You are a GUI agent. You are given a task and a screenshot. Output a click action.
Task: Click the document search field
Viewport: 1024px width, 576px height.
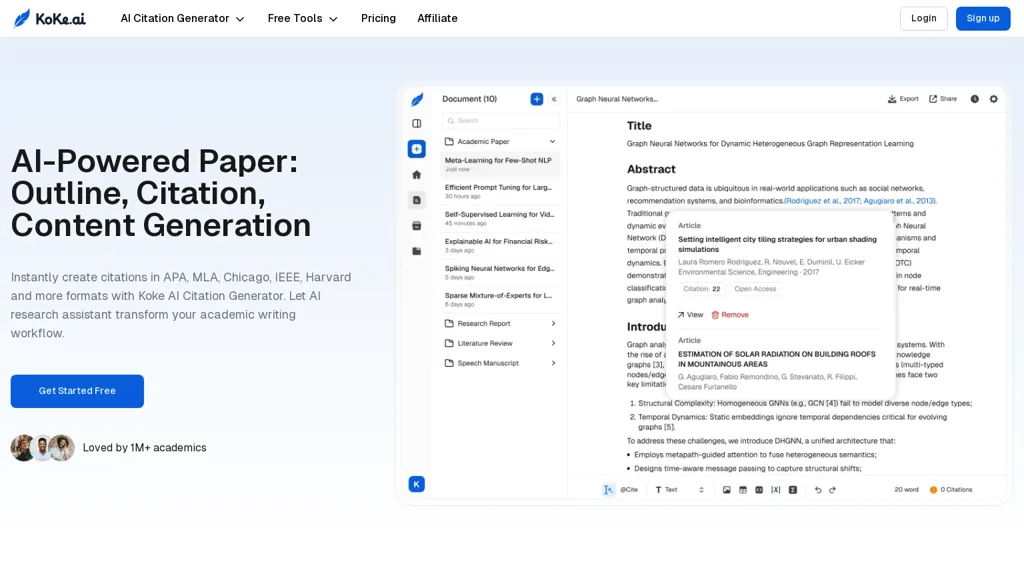[x=500, y=120]
